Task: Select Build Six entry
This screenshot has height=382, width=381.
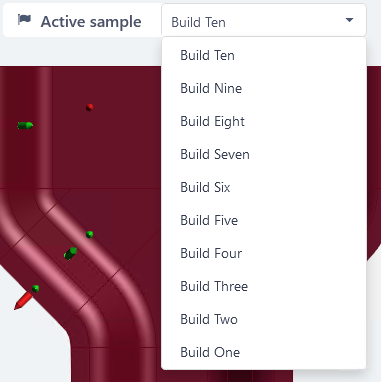Action: 263,187
